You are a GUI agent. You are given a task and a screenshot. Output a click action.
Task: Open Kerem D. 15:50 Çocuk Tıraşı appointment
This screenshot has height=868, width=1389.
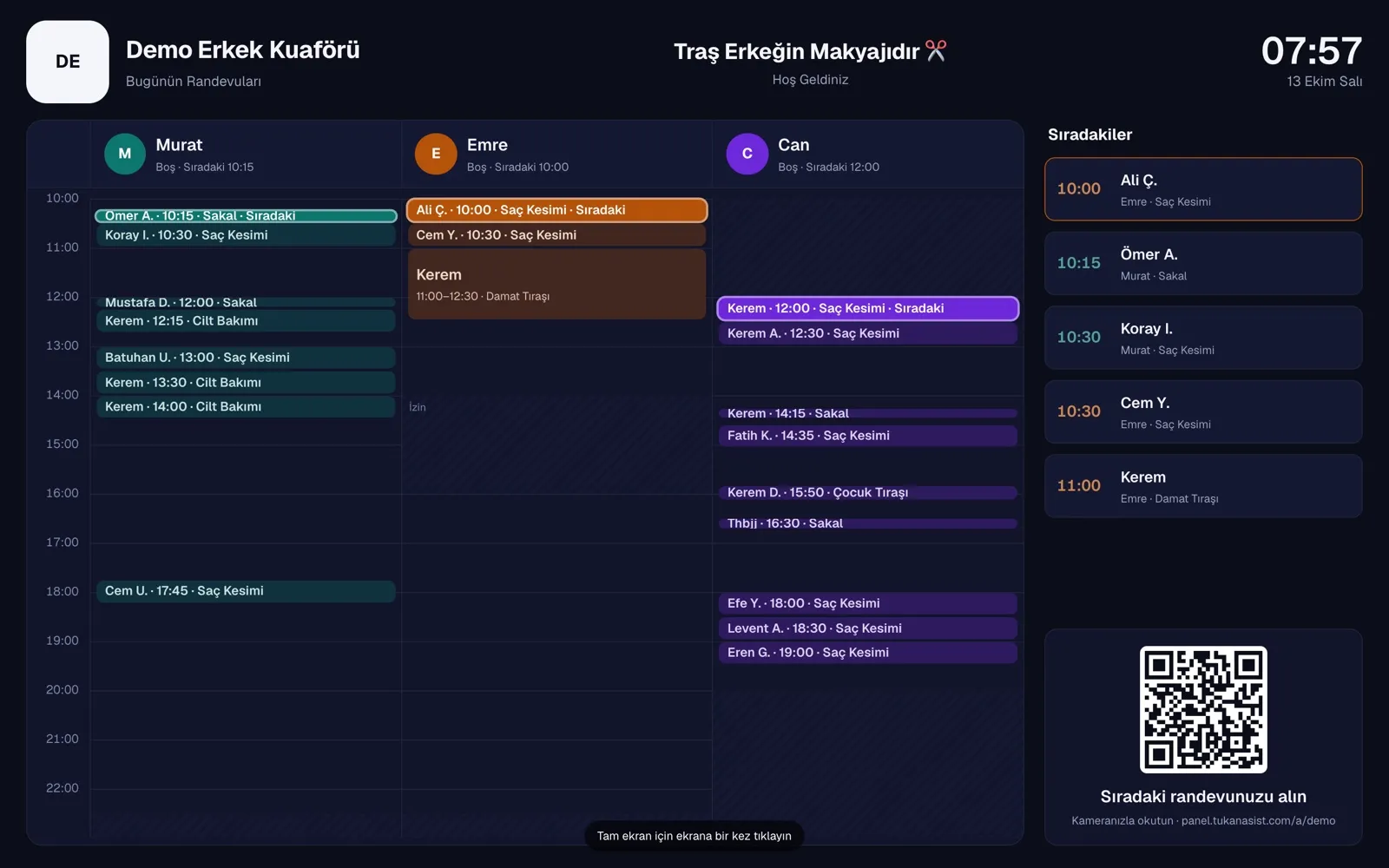click(x=867, y=492)
